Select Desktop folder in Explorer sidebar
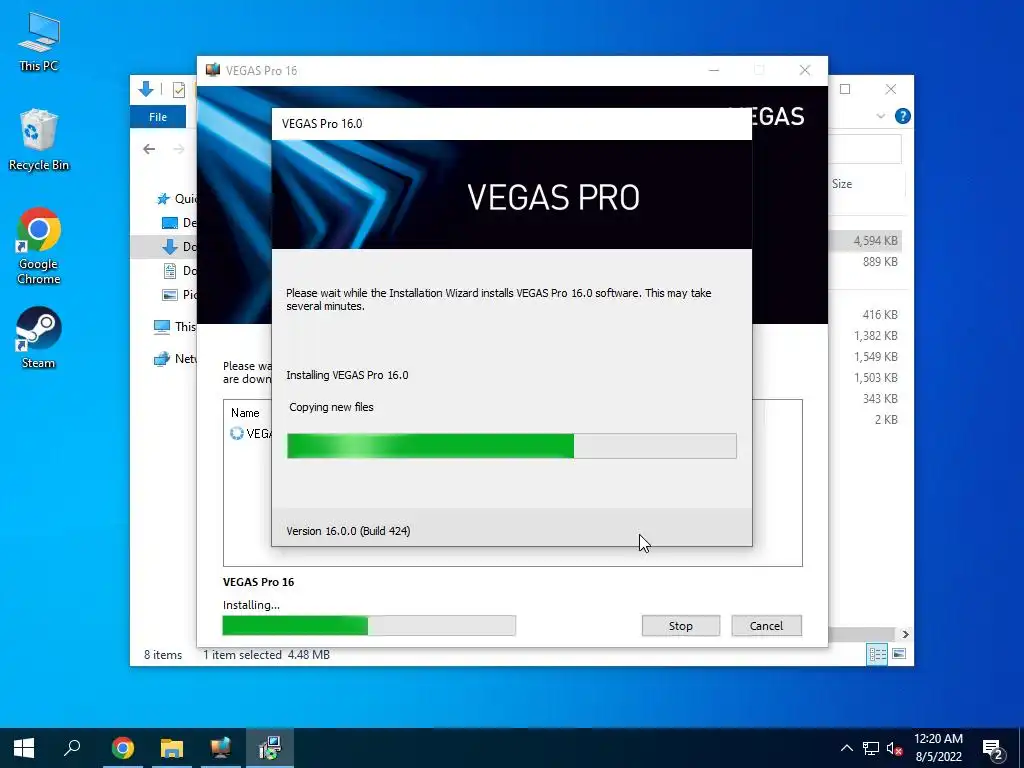Image resolution: width=1024 pixels, height=768 pixels. (179, 223)
